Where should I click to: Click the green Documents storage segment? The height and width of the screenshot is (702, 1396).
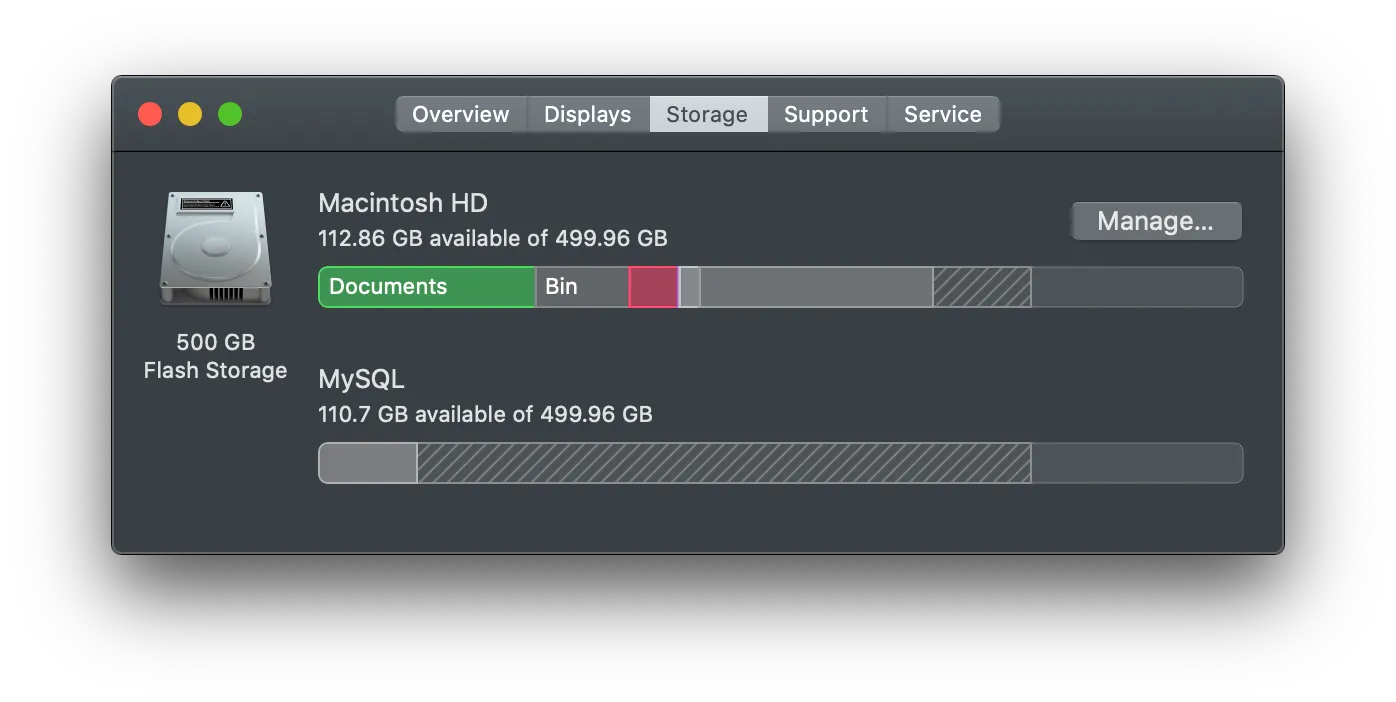426,287
